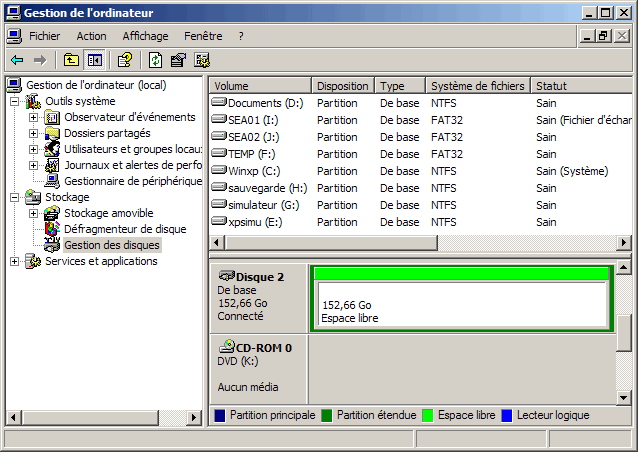This screenshot has height=452, width=638.
Task: Expand the Services et applications node
Action: pyautogui.click(x=15, y=261)
